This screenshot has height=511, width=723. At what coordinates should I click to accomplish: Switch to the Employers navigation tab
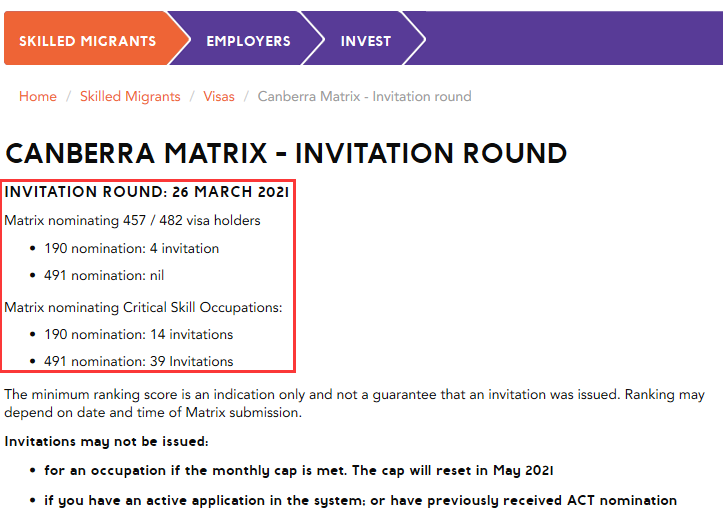point(248,41)
